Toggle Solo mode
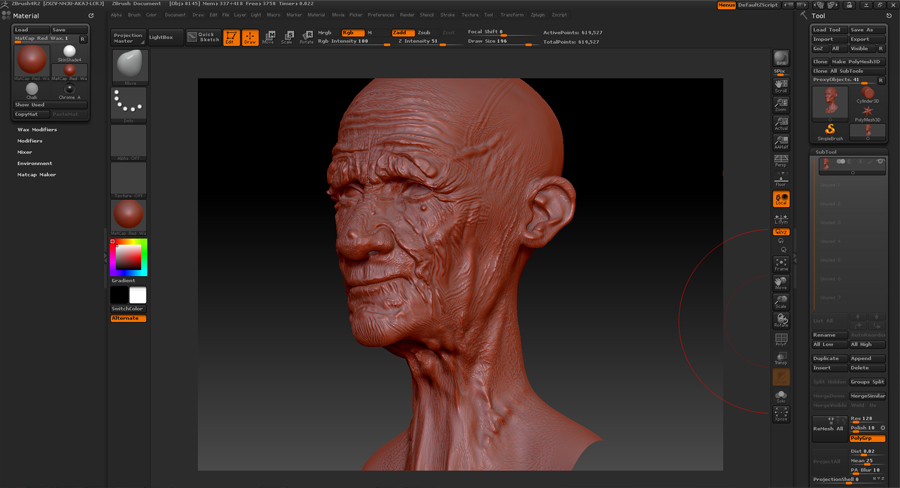 tap(781, 396)
